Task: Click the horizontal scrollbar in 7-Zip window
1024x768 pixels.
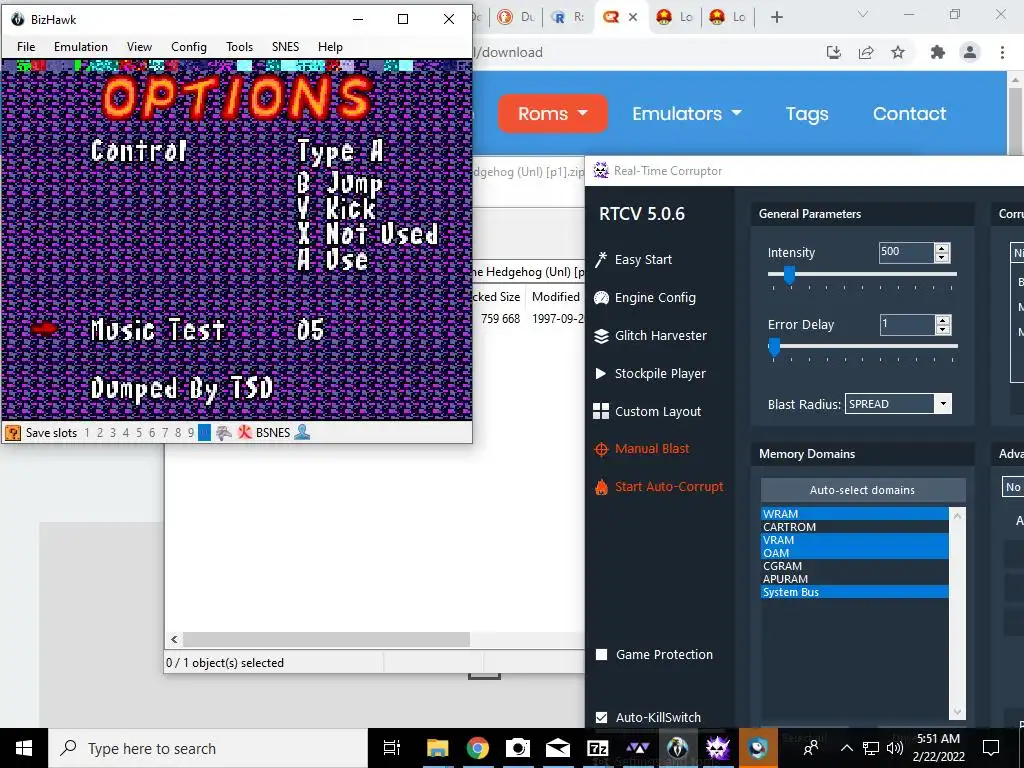Action: pos(326,639)
